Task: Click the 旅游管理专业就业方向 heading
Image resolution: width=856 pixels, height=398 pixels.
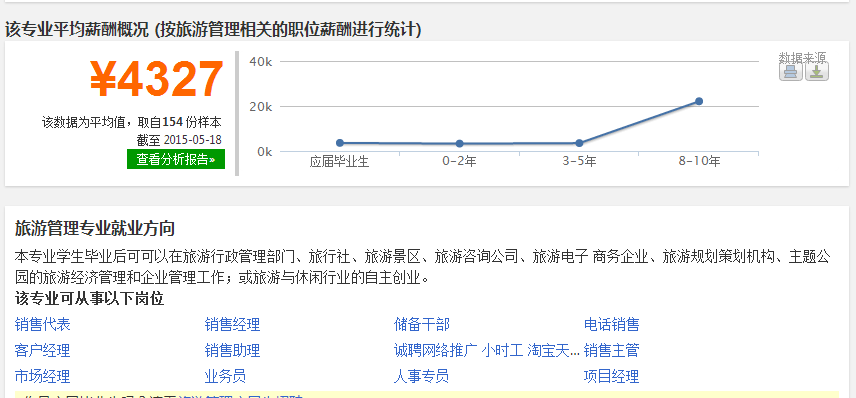Action: 94,228
